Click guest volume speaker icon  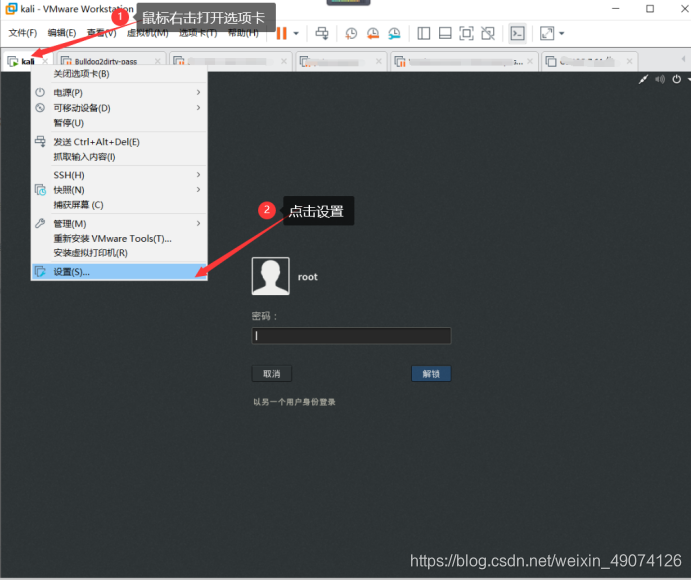(660, 79)
